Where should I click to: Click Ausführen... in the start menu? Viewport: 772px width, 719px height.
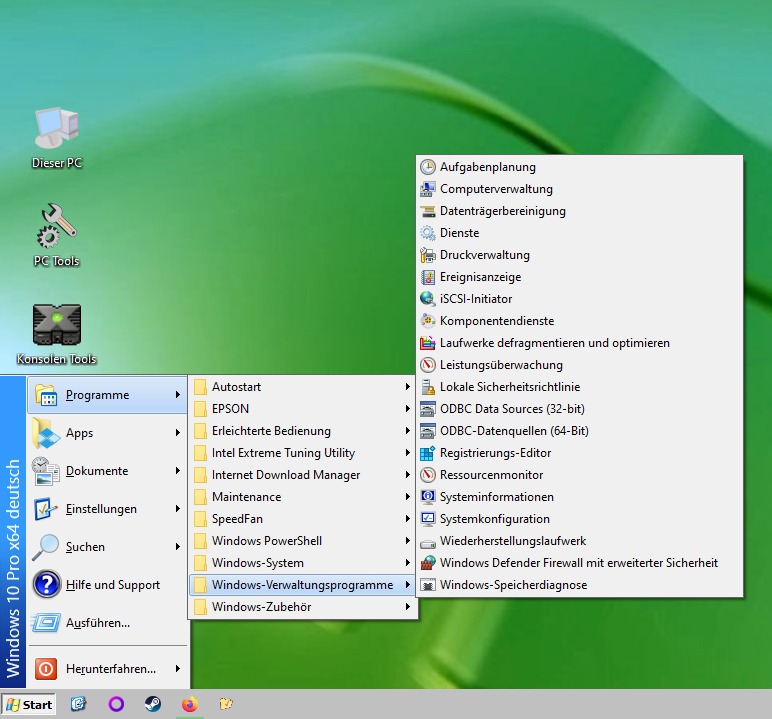[x=107, y=622]
